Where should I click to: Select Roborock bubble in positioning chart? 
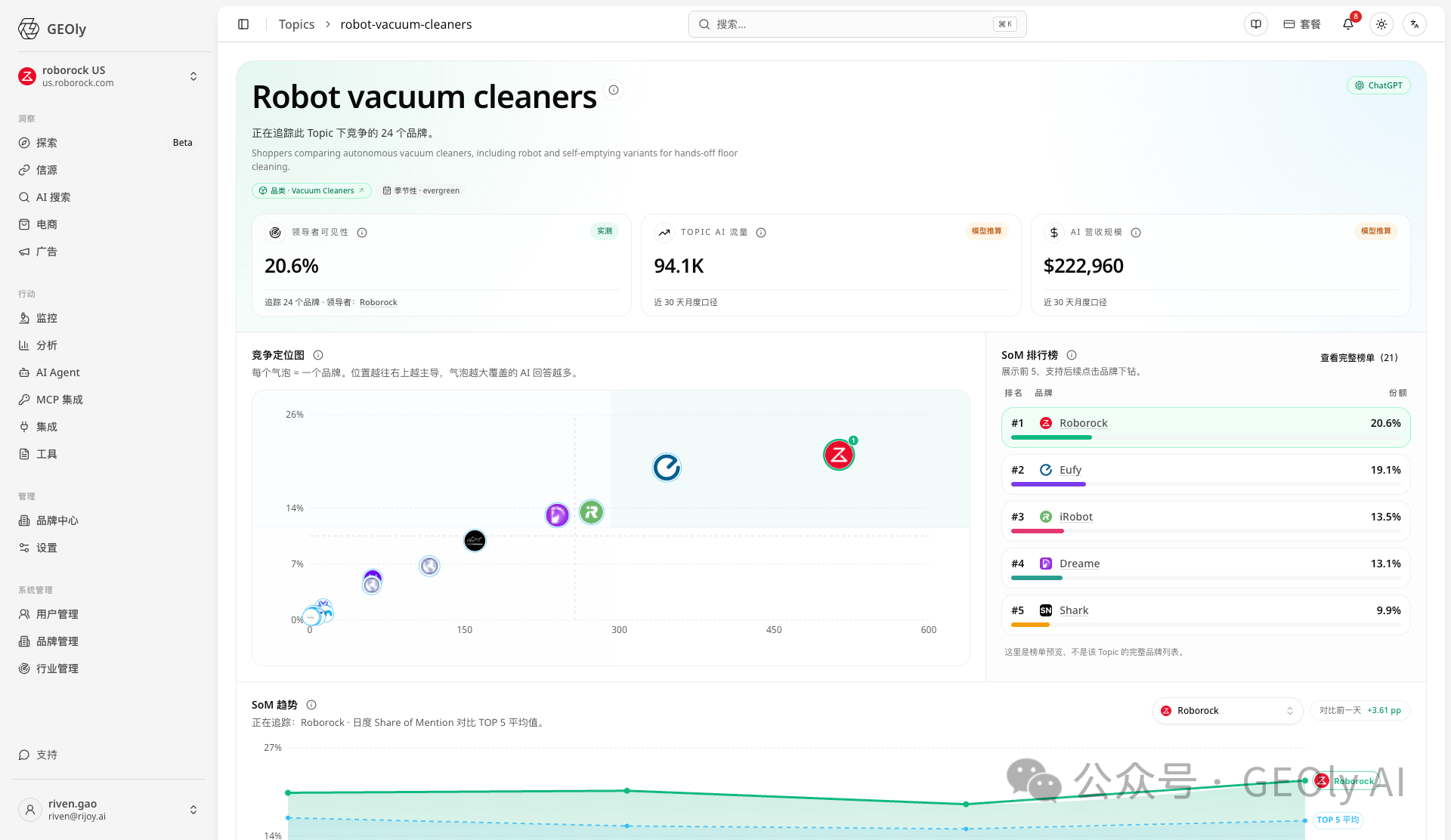click(839, 455)
